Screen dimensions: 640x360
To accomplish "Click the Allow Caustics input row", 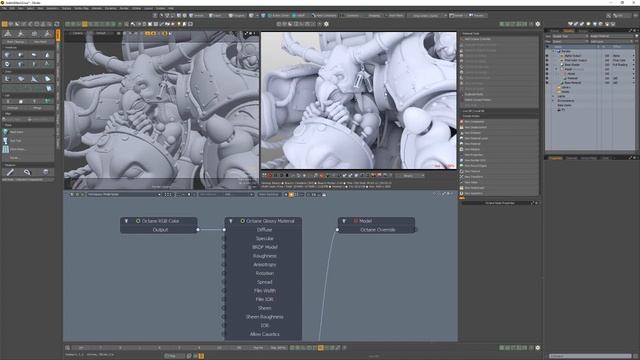I will click(264, 334).
